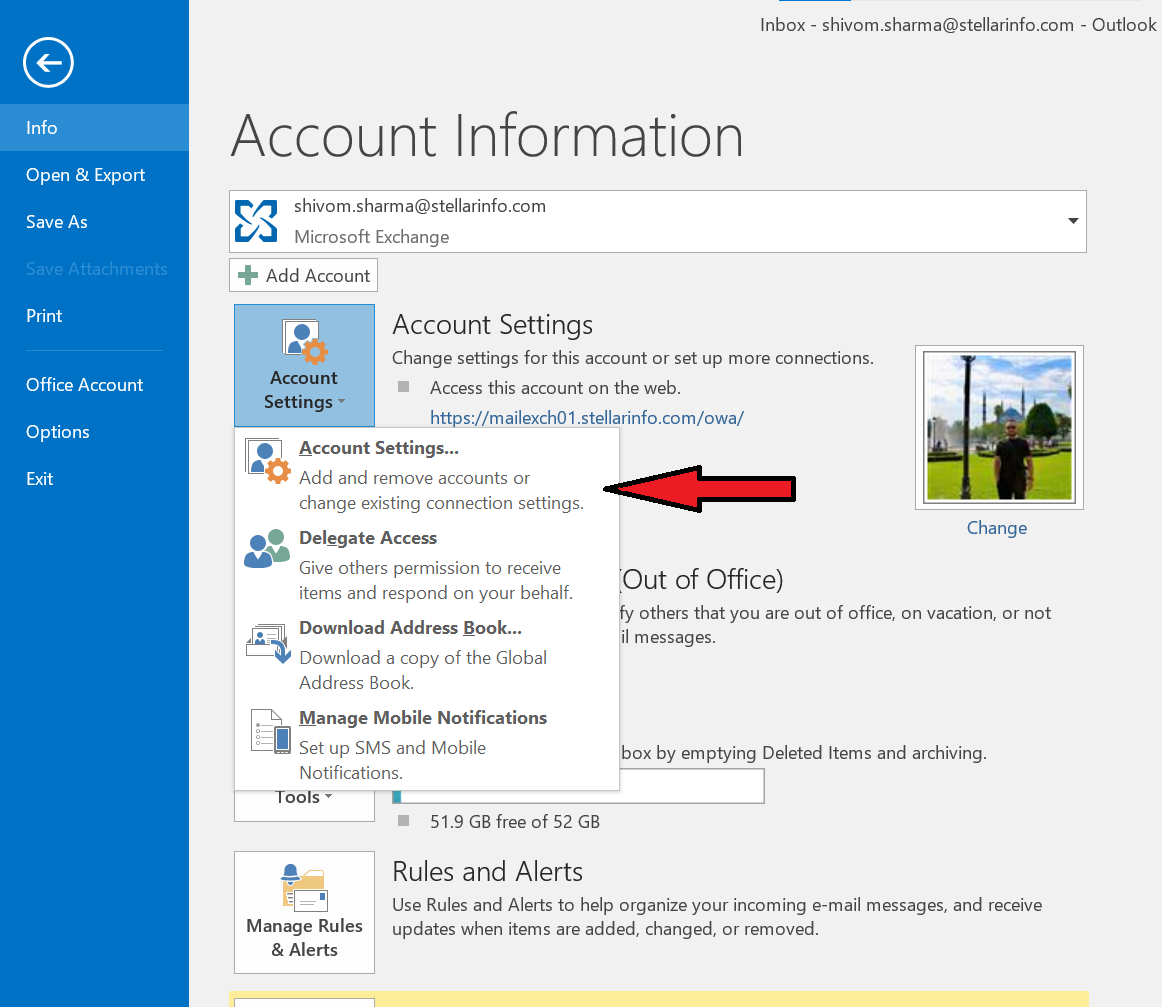Open Office Account settings
1162x1007 pixels.
84,384
